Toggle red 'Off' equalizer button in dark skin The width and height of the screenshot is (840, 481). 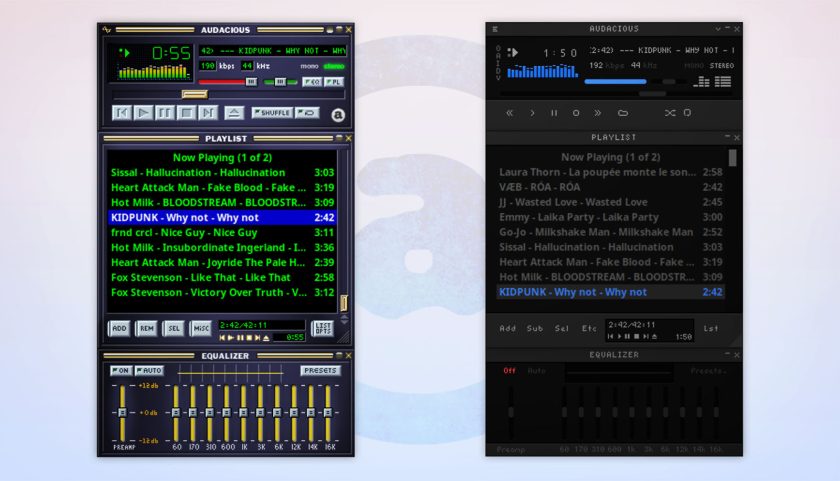[509, 371]
